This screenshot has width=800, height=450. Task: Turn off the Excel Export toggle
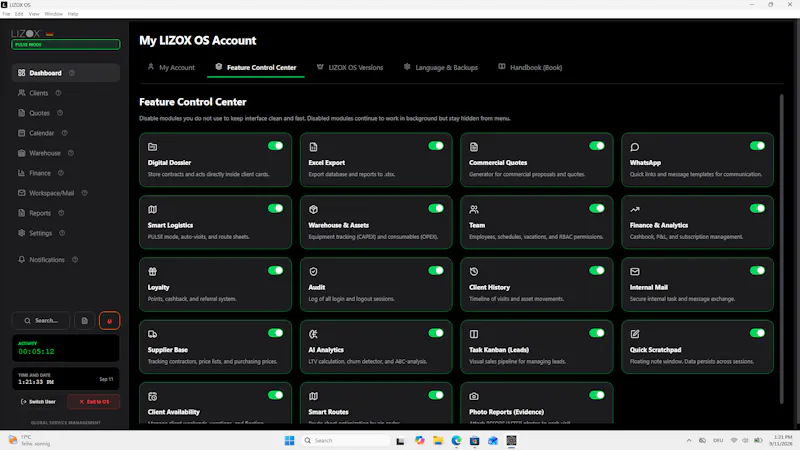pos(436,146)
